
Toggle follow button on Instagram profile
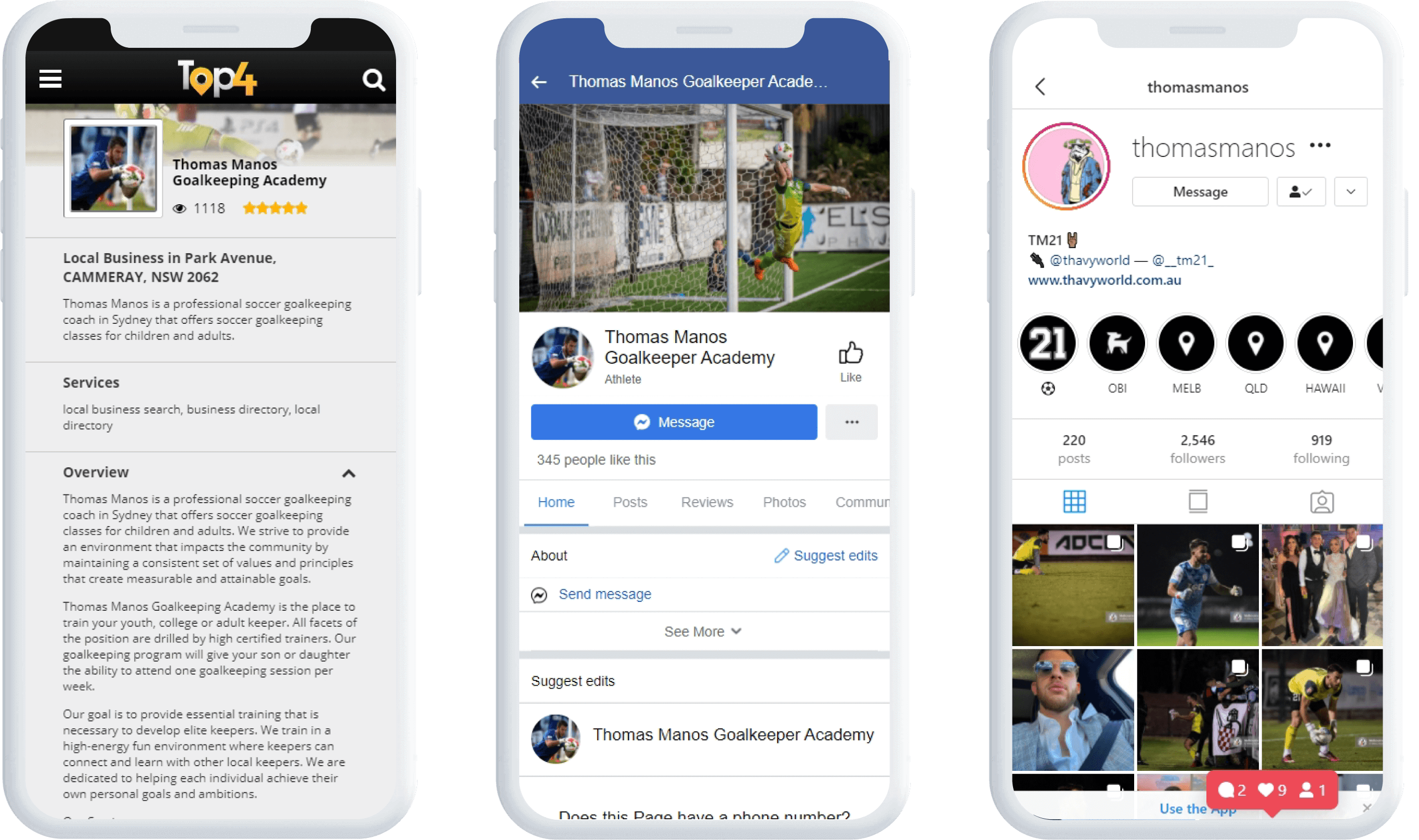(1300, 192)
